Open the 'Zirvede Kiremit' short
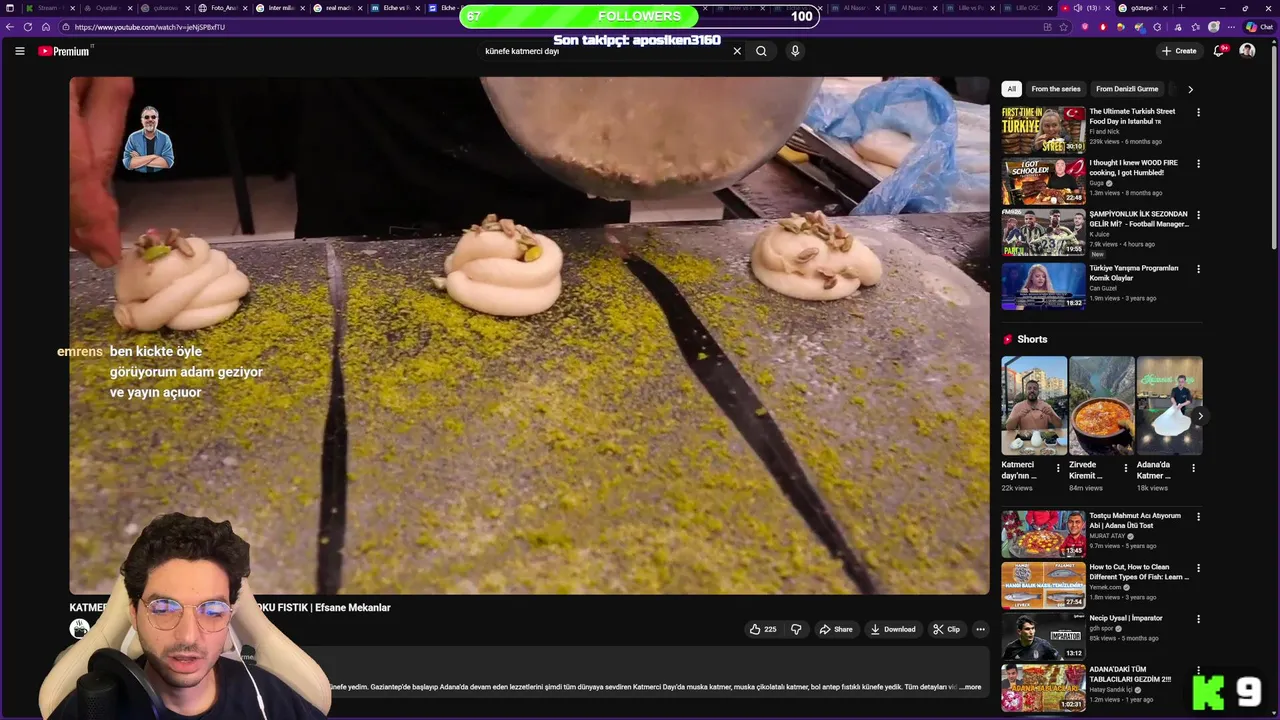This screenshot has height=720, width=1280. (1101, 406)
